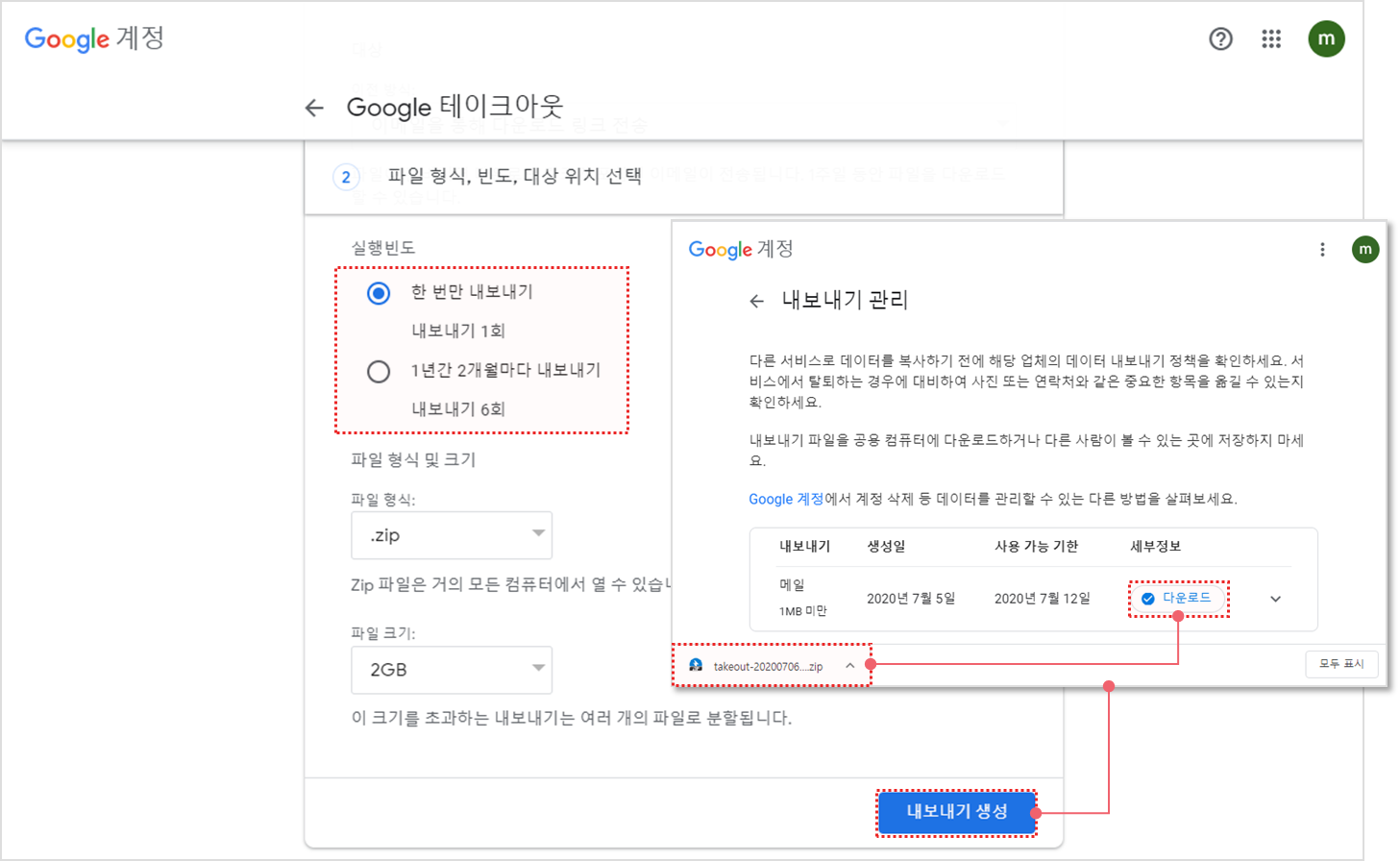Click the Google 계정 logo at top left
This screenshot has height=861, width=1400.
94,39
